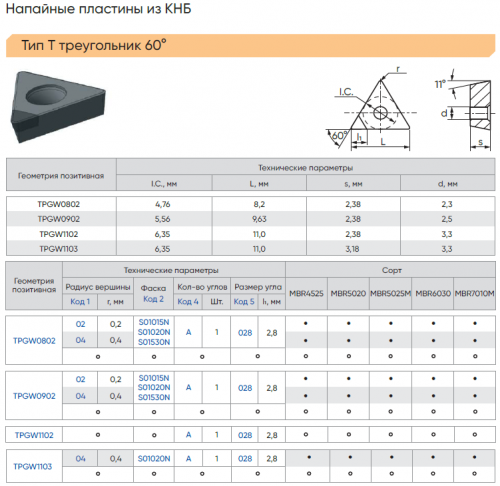Click the L value 9,63
Screen dimensions: 500x486
click(x=259, y=219)
